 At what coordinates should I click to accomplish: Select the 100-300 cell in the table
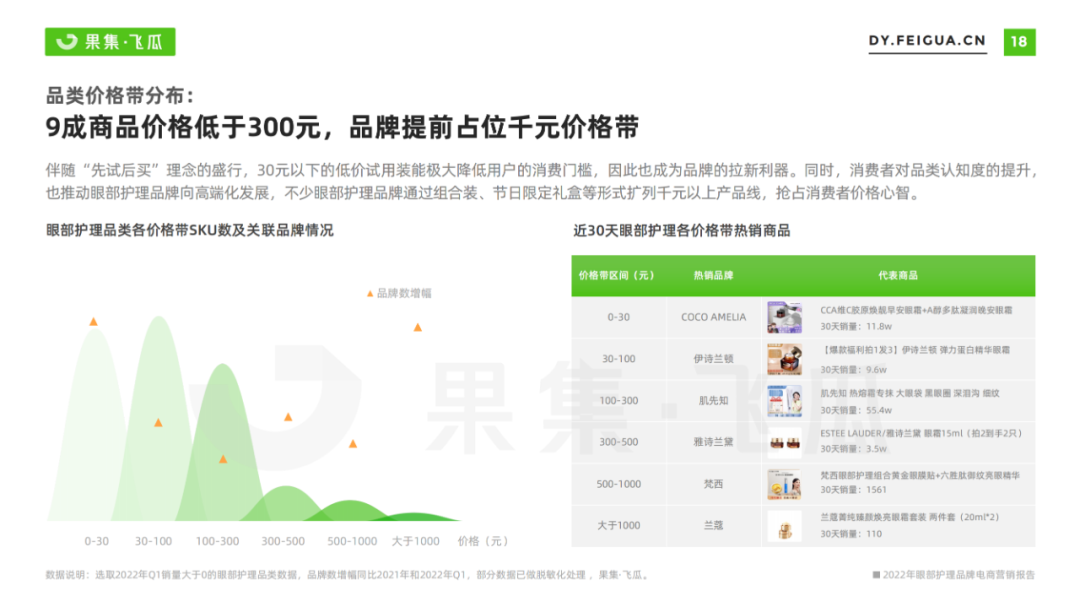point(619,401)
